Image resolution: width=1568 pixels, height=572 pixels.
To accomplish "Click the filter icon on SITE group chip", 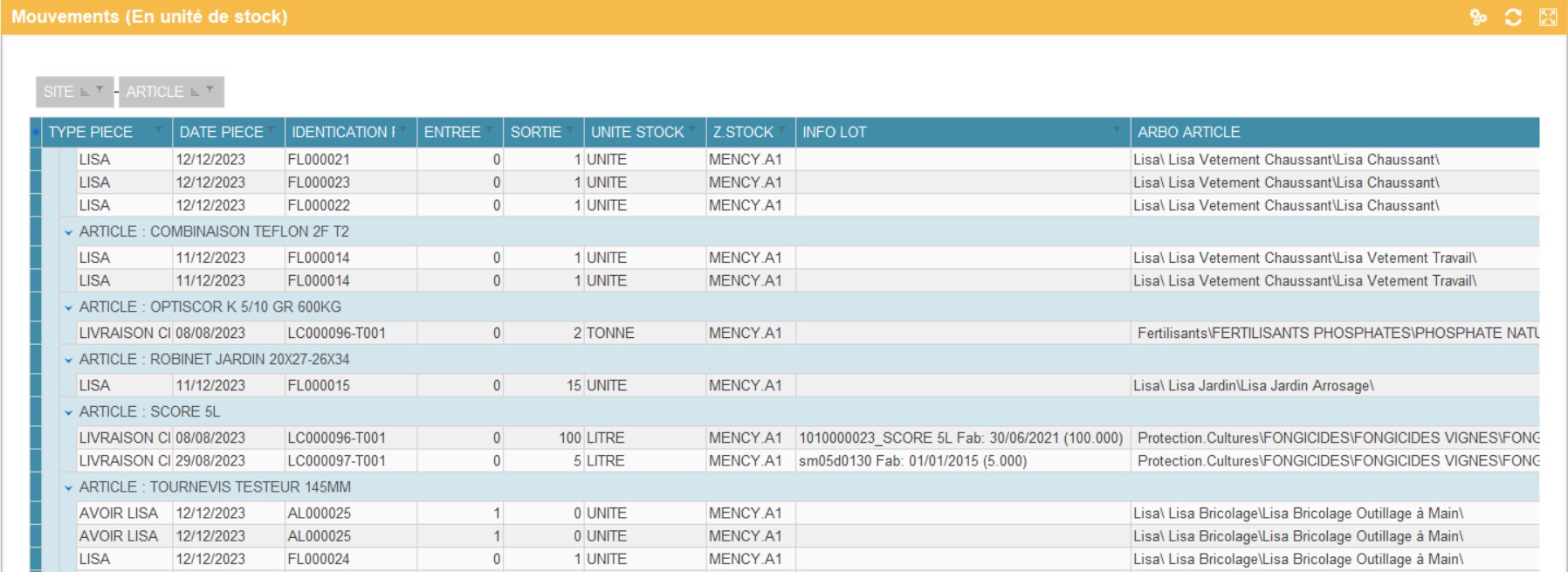I will (100, 90).
